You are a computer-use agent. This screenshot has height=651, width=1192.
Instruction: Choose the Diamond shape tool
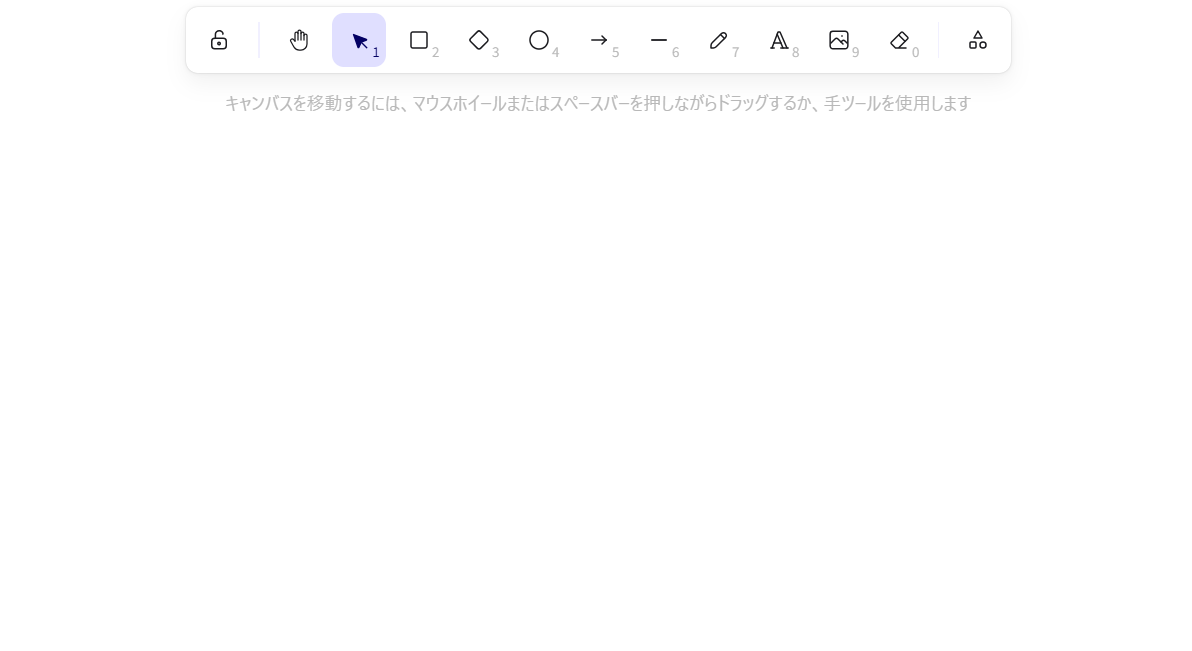479,40
